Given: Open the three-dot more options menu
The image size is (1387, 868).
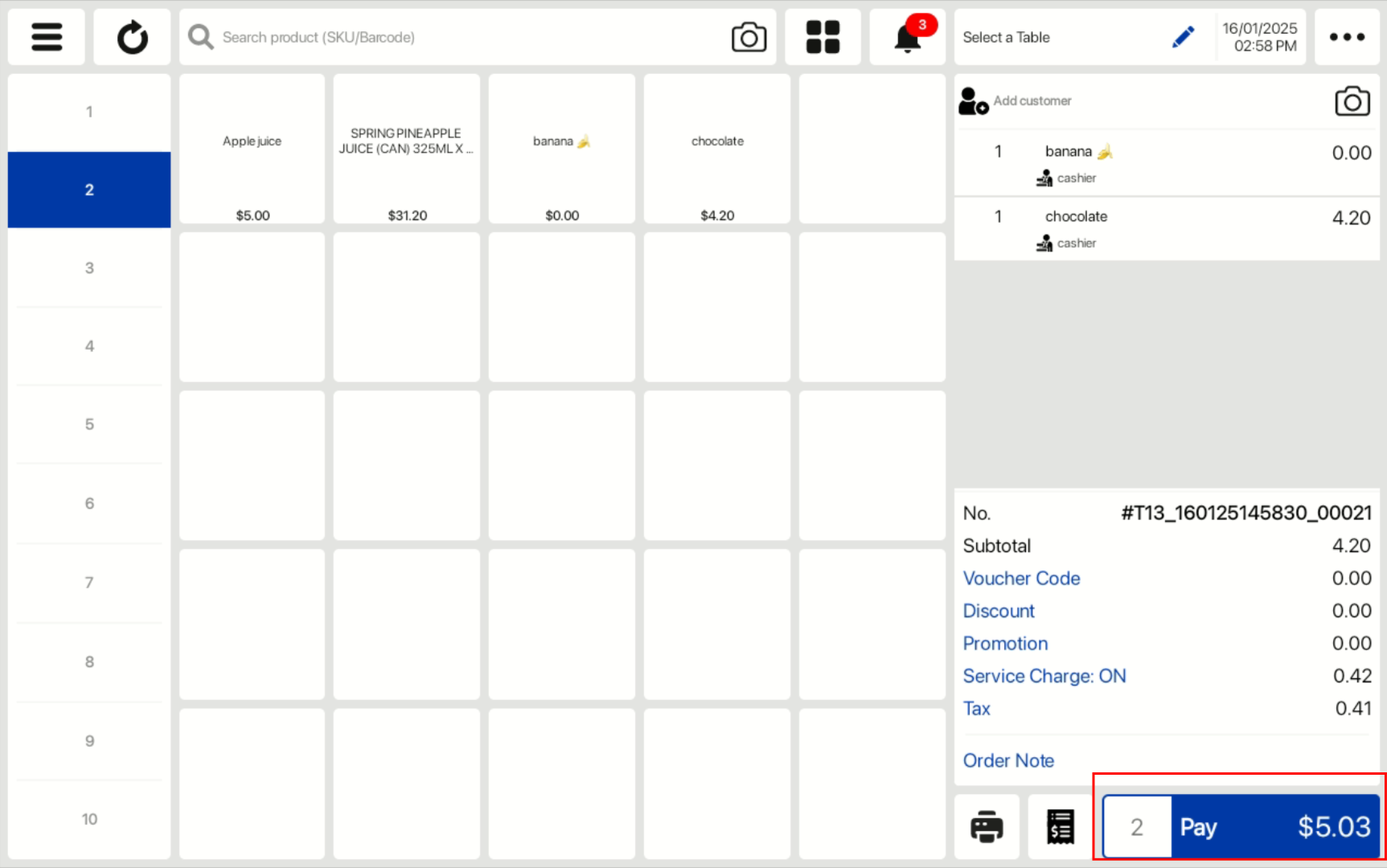Looking at the screenshot, I should 1347,37.
